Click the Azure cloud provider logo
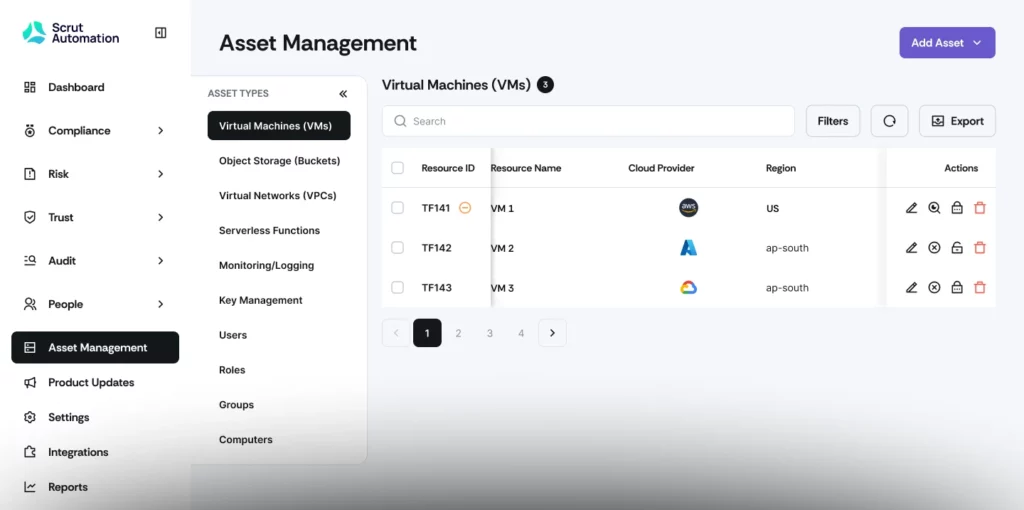The height and width of the screenshot is (510, 1024). click(x=688, y=248)
